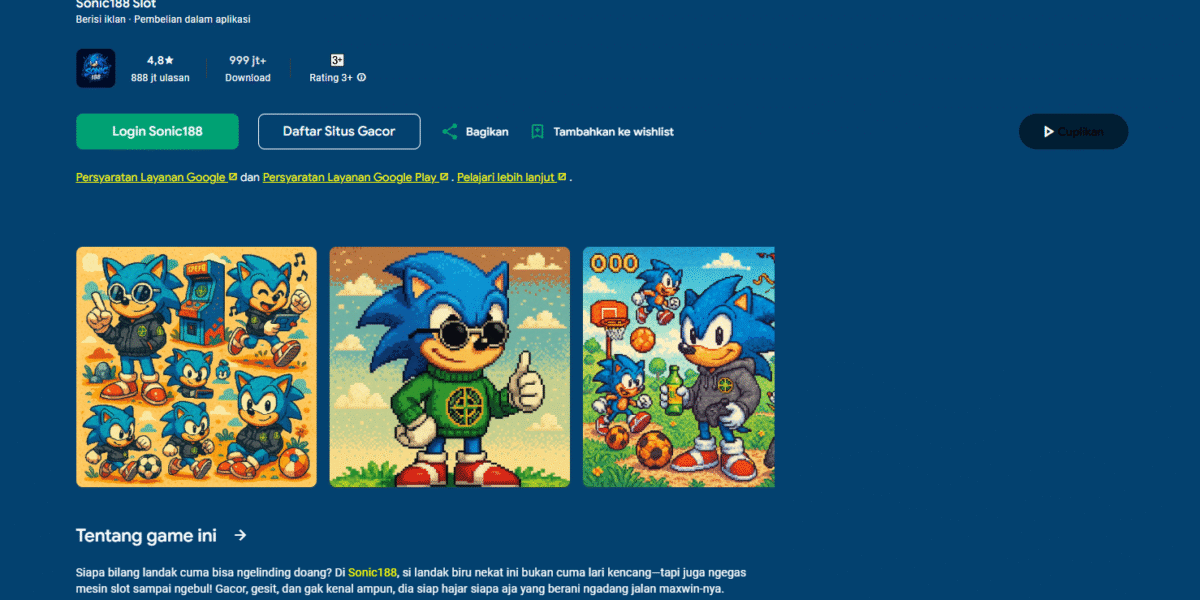
Task: Click the play triangle icon in Cuplikan
Action: coord(1048,132)
